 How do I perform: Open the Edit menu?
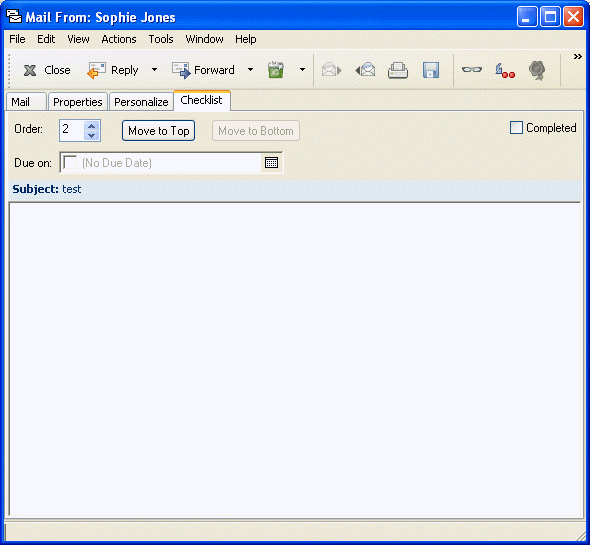pyautogui.click(x=46, y=39)
